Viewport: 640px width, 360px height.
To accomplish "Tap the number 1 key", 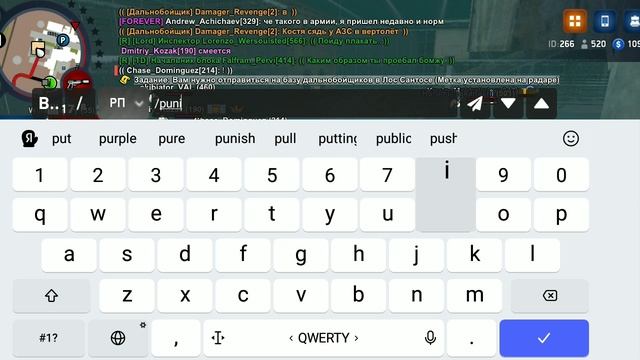I will point(40,175).
